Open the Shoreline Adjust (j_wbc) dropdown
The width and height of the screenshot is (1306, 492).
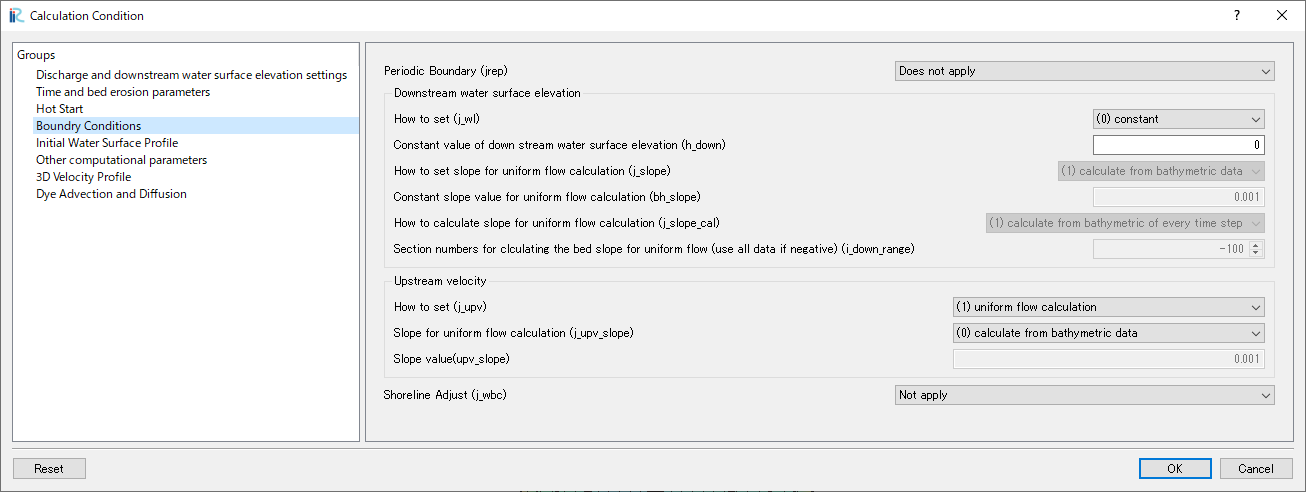1084,395
